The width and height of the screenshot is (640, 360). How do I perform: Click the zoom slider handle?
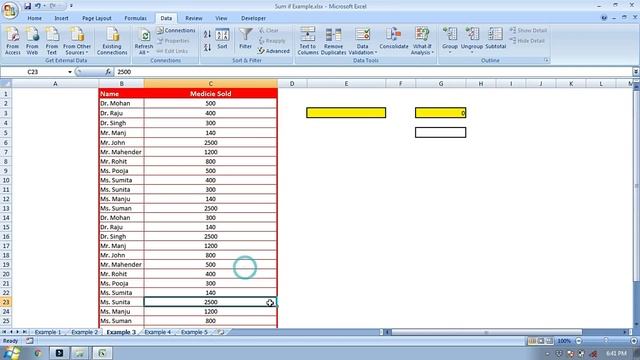606,341
